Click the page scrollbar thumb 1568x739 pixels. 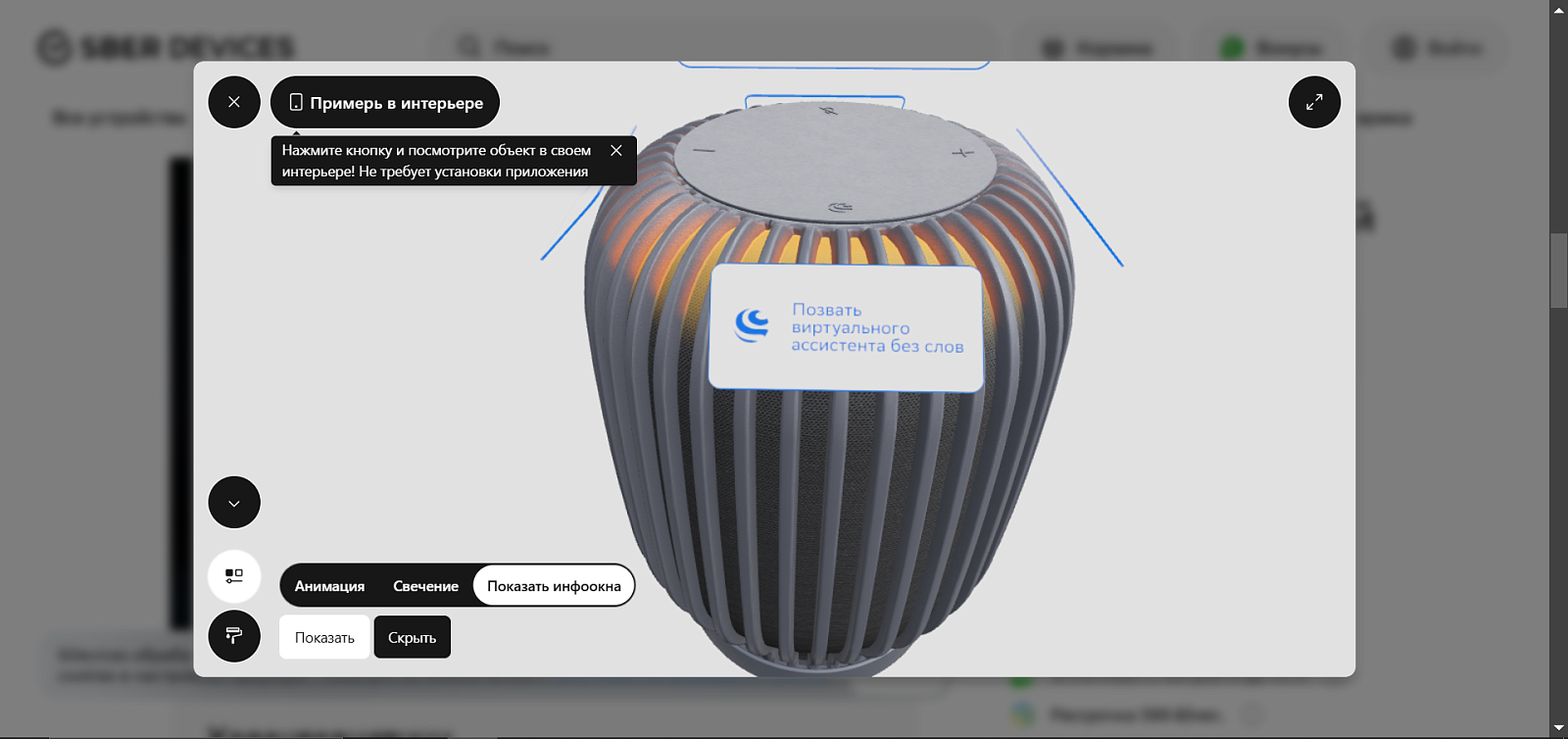(x=1558, y=271)
